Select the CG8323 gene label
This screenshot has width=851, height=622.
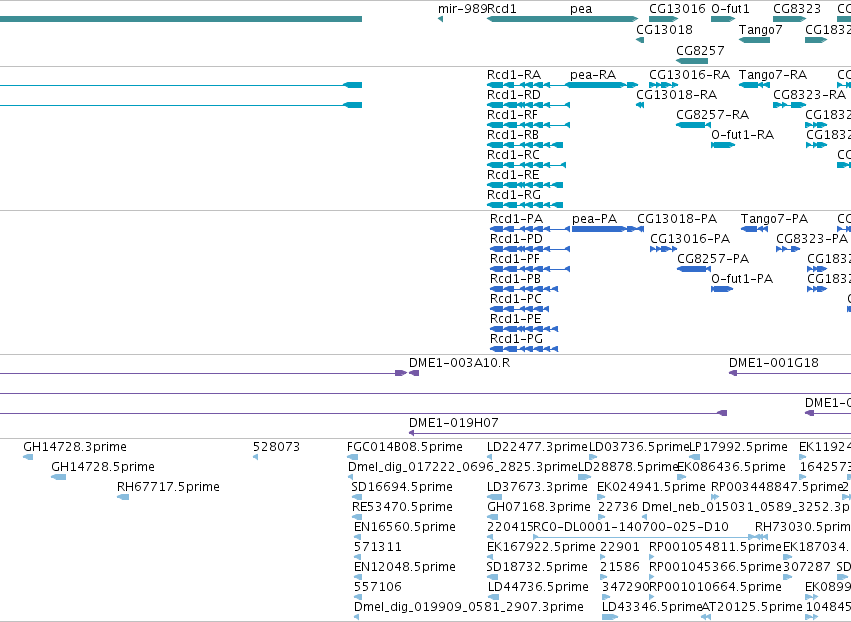[x=797, y=9]
